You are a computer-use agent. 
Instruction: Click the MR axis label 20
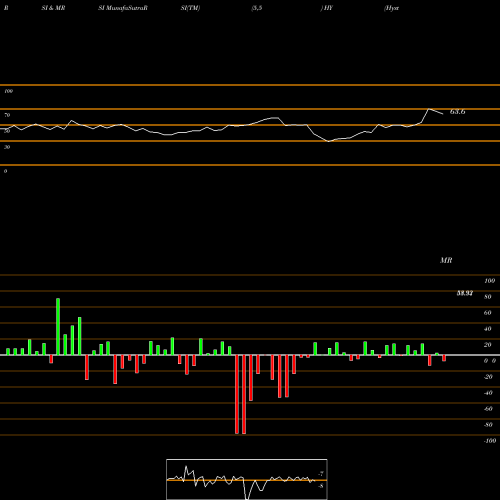pos(488,345)
